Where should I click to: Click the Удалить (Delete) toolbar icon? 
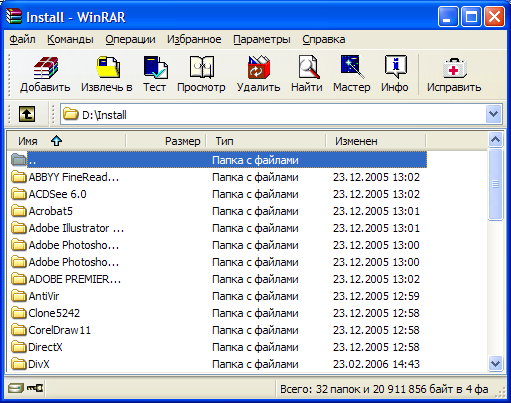pyautogui.click(x=259, y=68)
